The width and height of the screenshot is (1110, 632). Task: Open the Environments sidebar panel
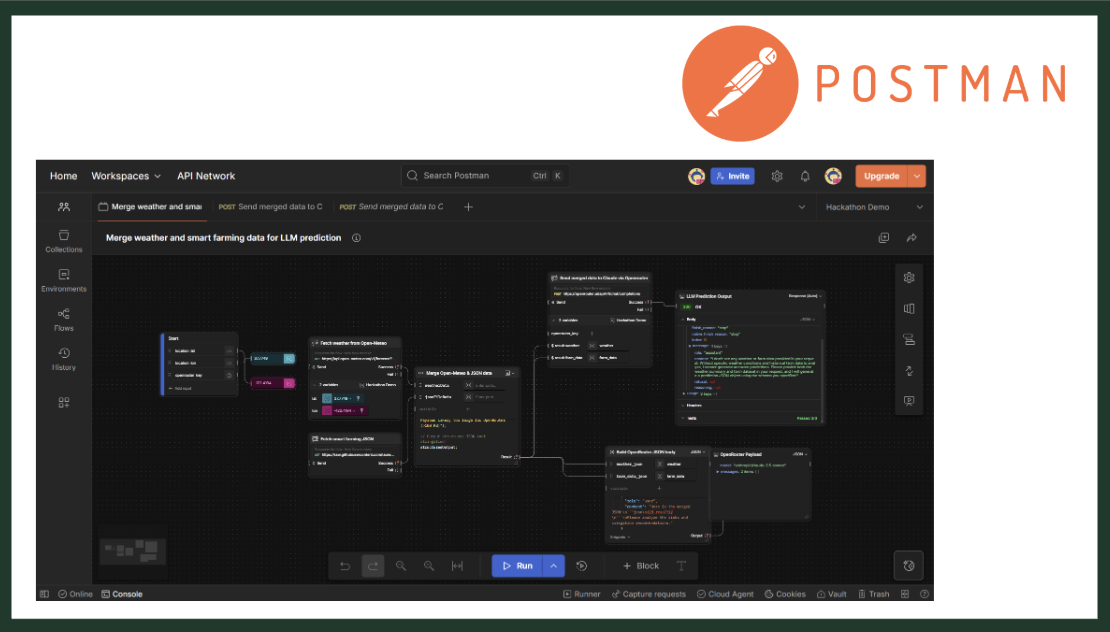click(x=64, y=280)
